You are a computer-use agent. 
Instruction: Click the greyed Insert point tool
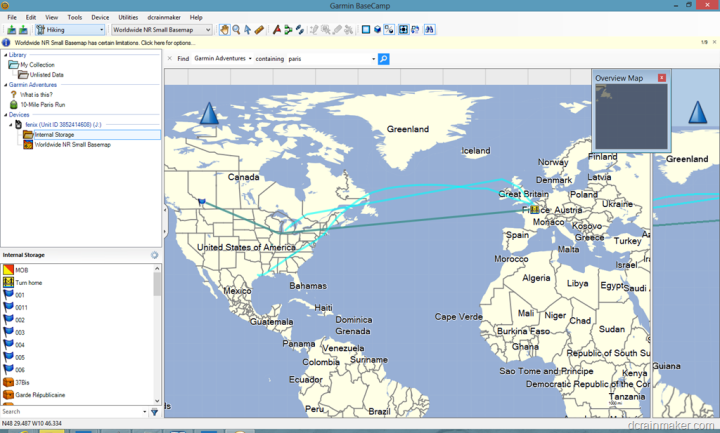[x=314, y=30]
